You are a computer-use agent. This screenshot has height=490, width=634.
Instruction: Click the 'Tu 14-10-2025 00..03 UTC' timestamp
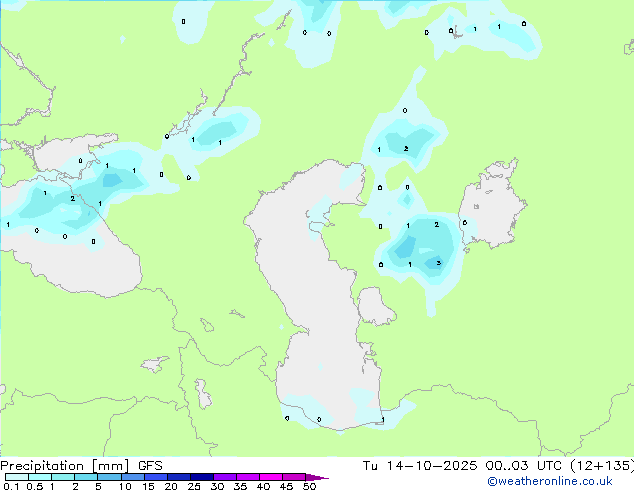point(462,466)
